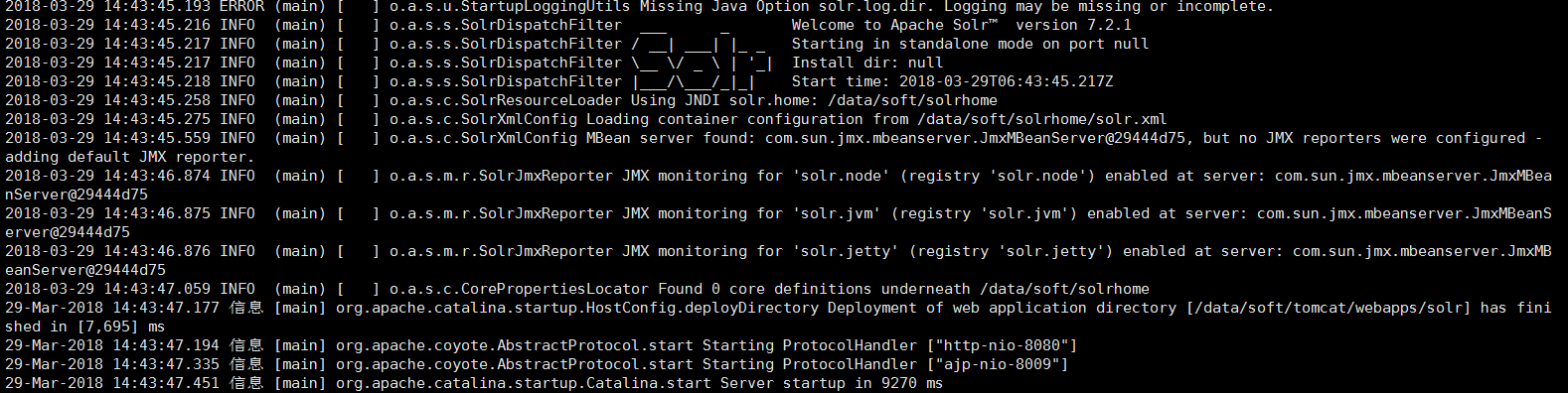Screen dimensions: 1568x393
Task: Click JmxMBeanServer@29444d75 in the MBean server found line
Action: [1082, 138]
